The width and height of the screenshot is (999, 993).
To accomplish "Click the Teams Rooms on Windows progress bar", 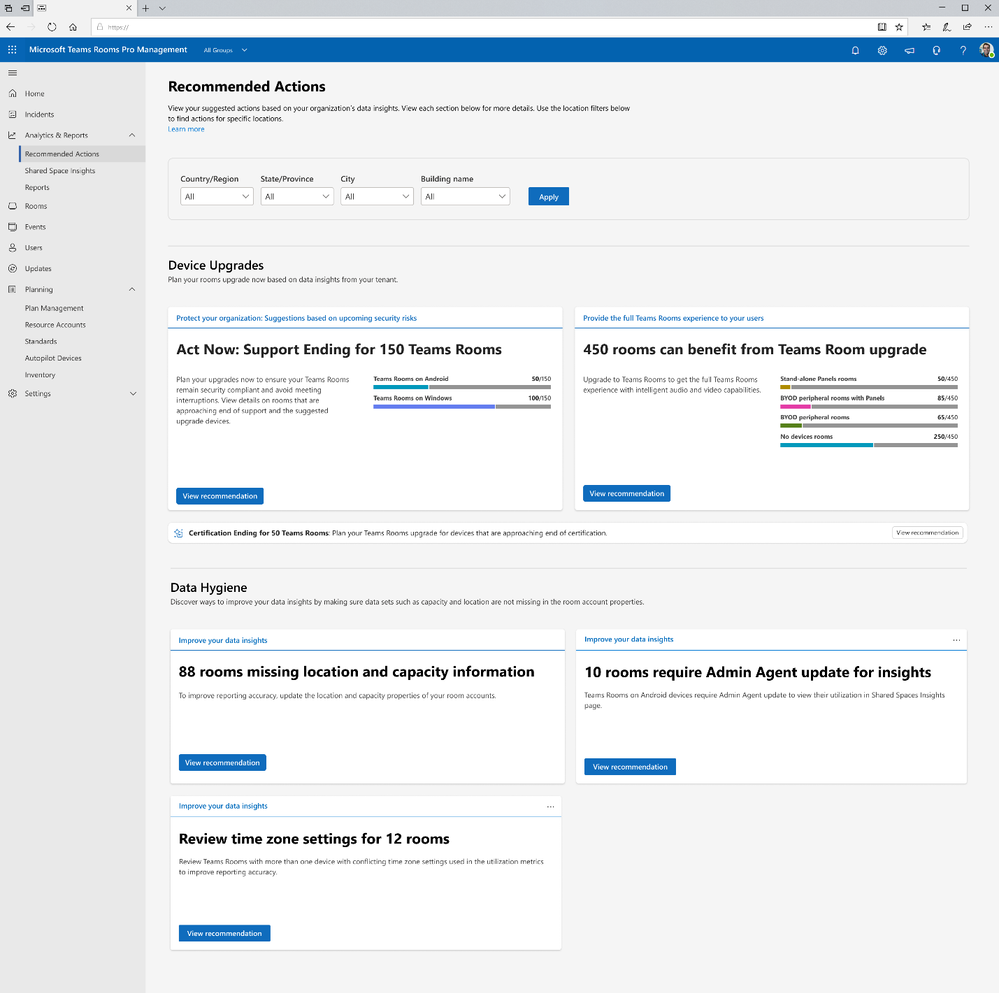I will (461, 406).
